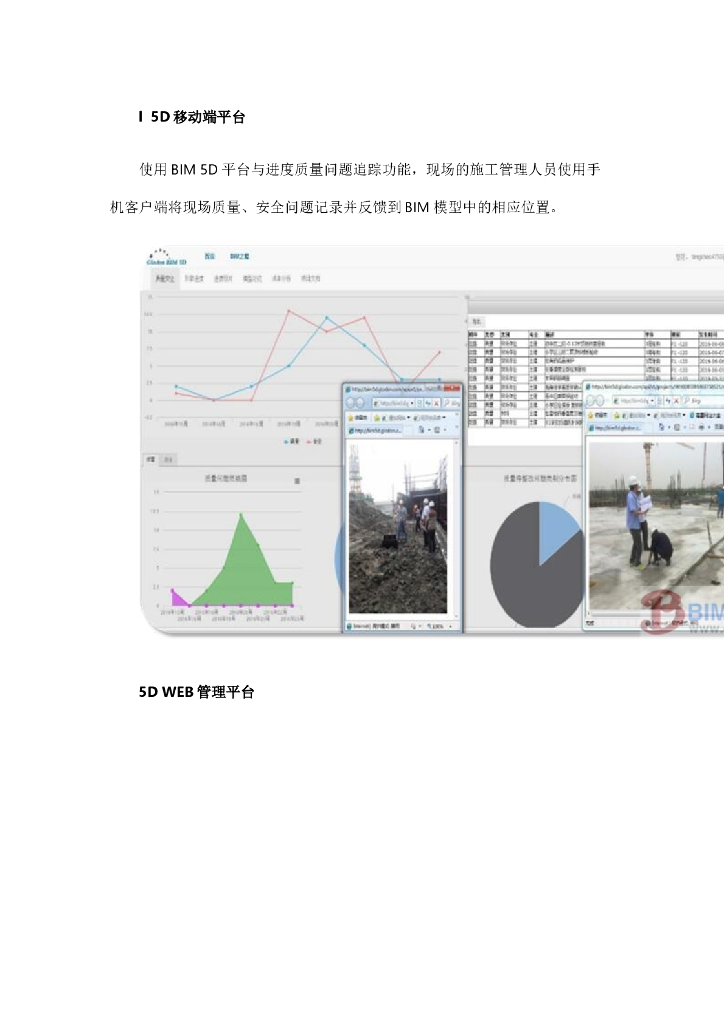Click the chart menu icon on green area chart
The image size is (724, 1024).
pos(297,481)
